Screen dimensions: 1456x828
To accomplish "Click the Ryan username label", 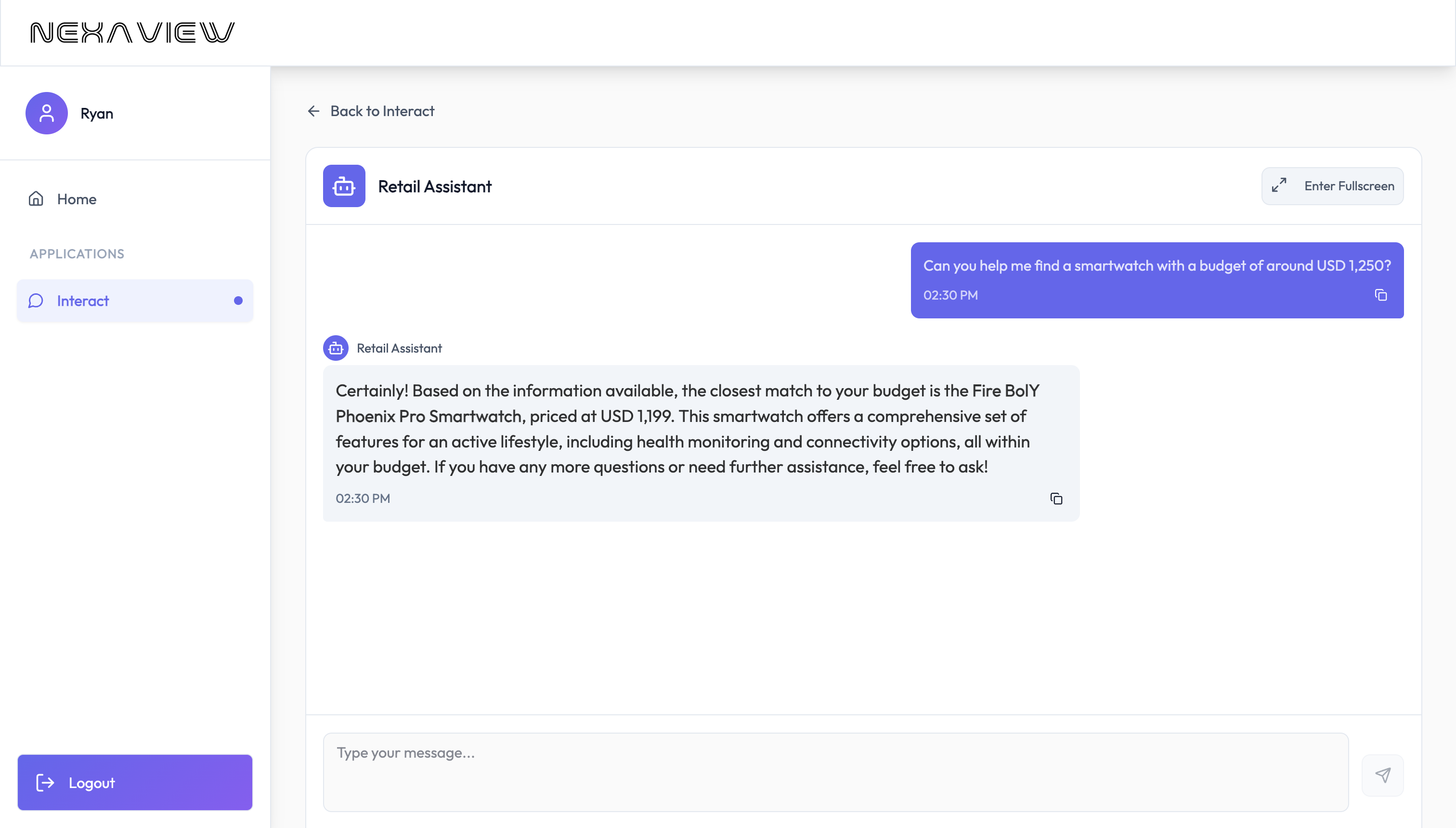I will [97, 114].
